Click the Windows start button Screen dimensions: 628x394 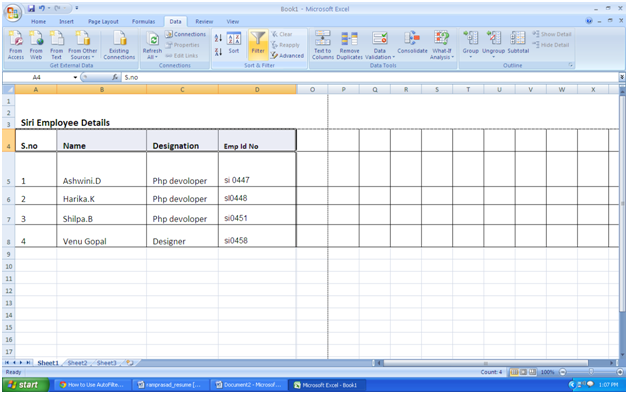[x=25, y=385]
